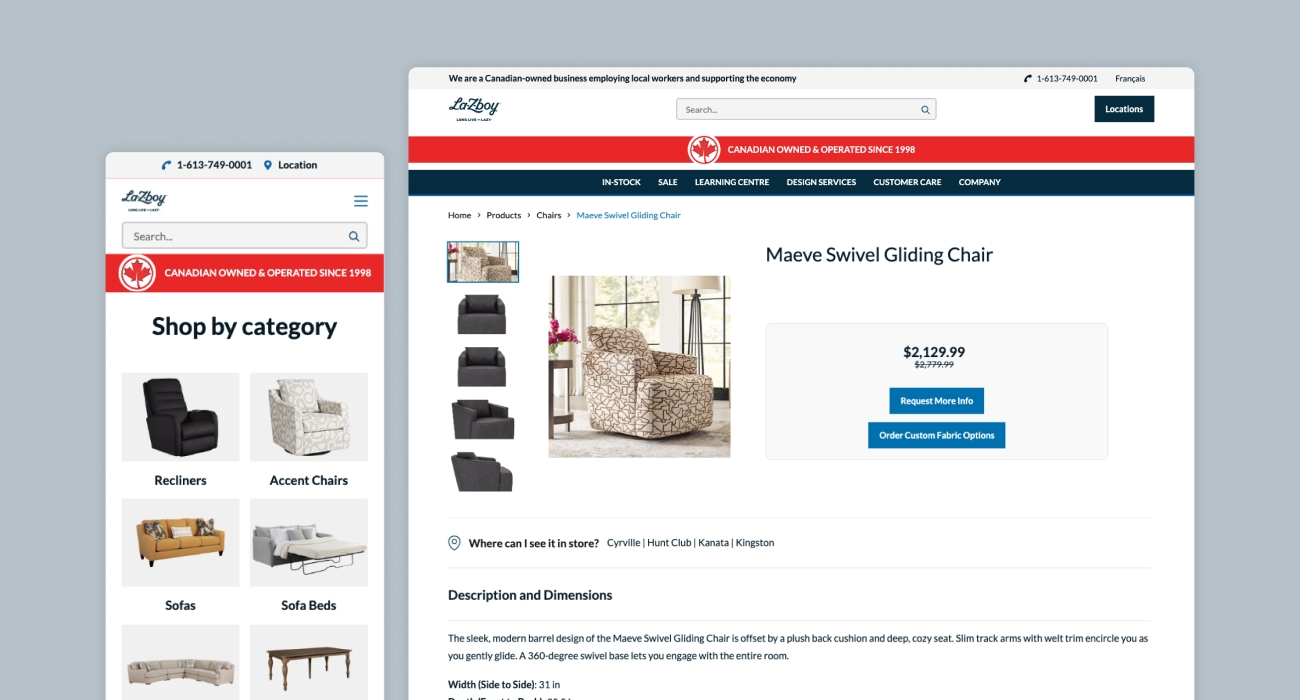The width and height of the screenshot is (1300, 700).
Task: Click Request More Info button
Action: (937, 401)
